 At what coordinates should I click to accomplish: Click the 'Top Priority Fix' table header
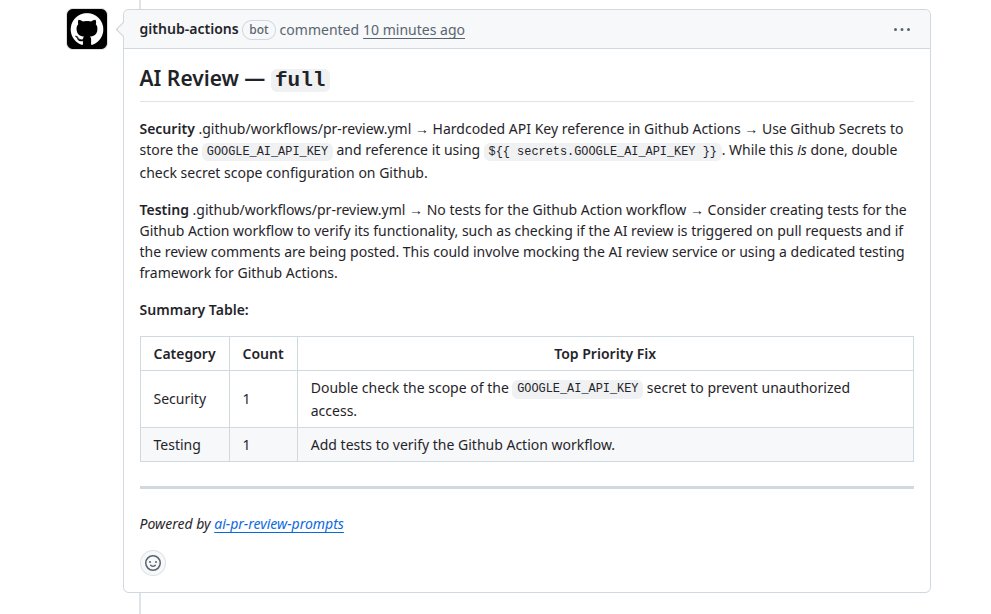pos(605,354)
